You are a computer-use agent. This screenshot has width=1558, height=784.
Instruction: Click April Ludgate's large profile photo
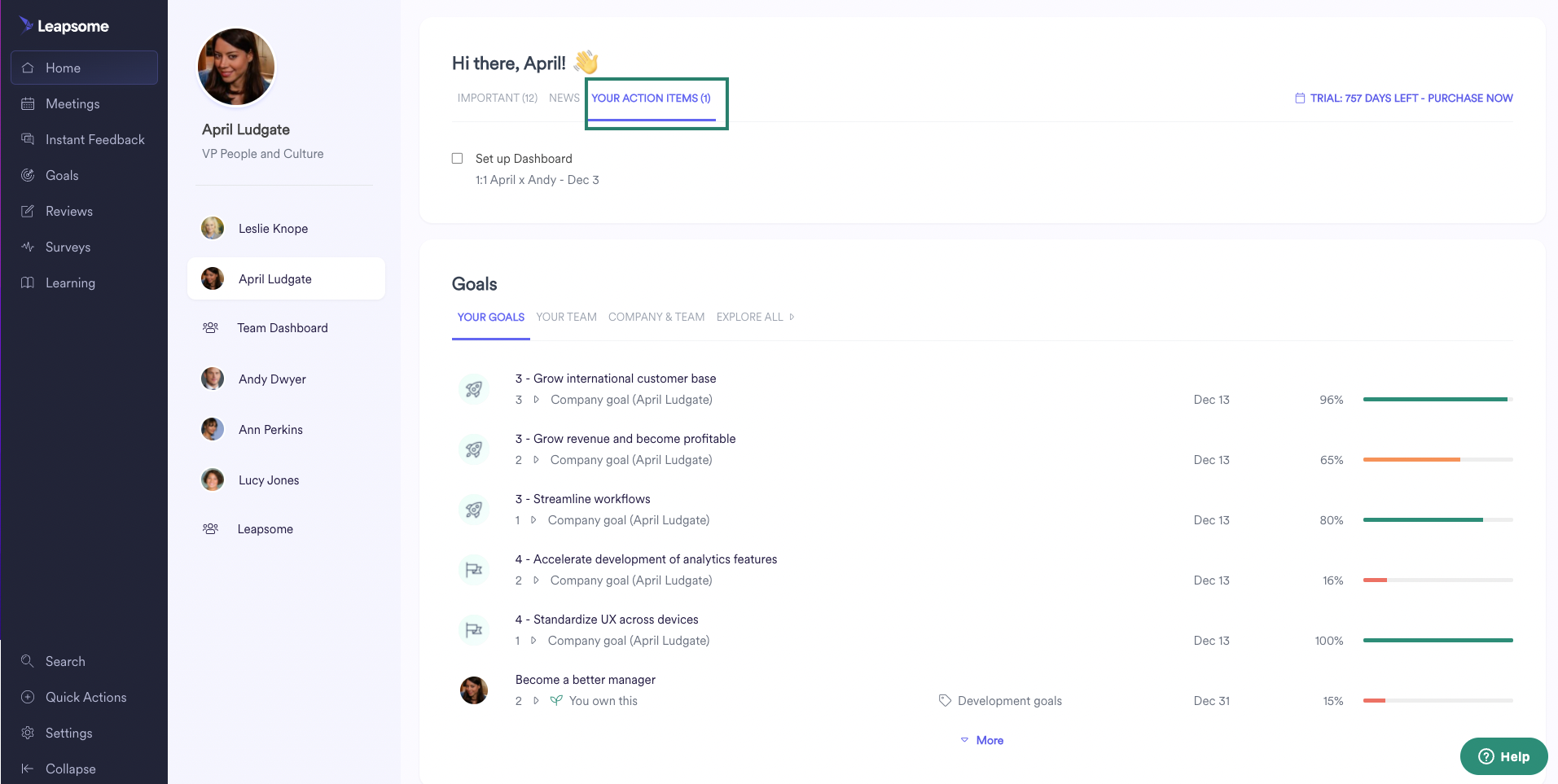pos(236,67)
